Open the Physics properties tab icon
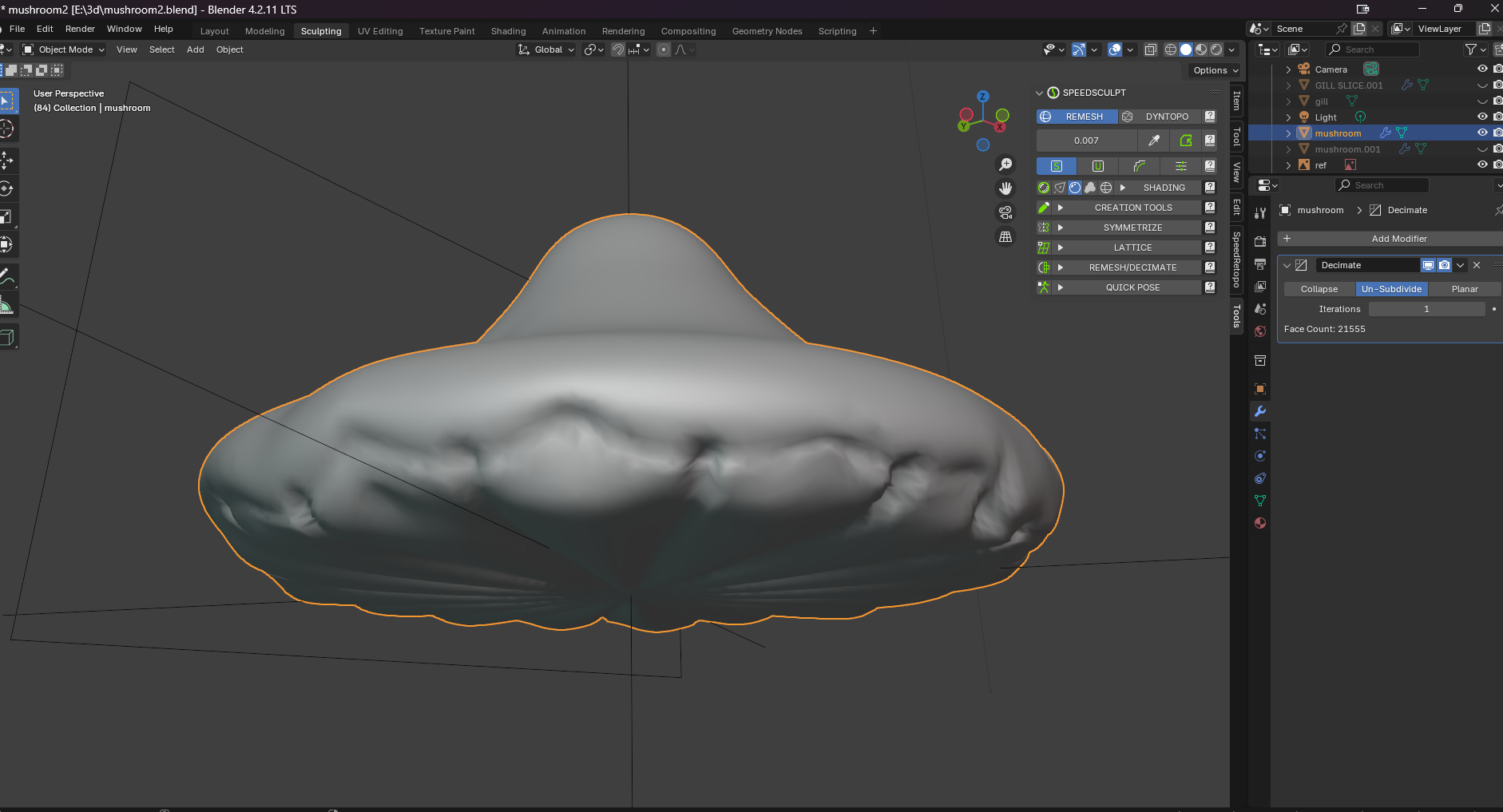The height and width of the screenshot is (812, 1503). tap(1260, 456)
